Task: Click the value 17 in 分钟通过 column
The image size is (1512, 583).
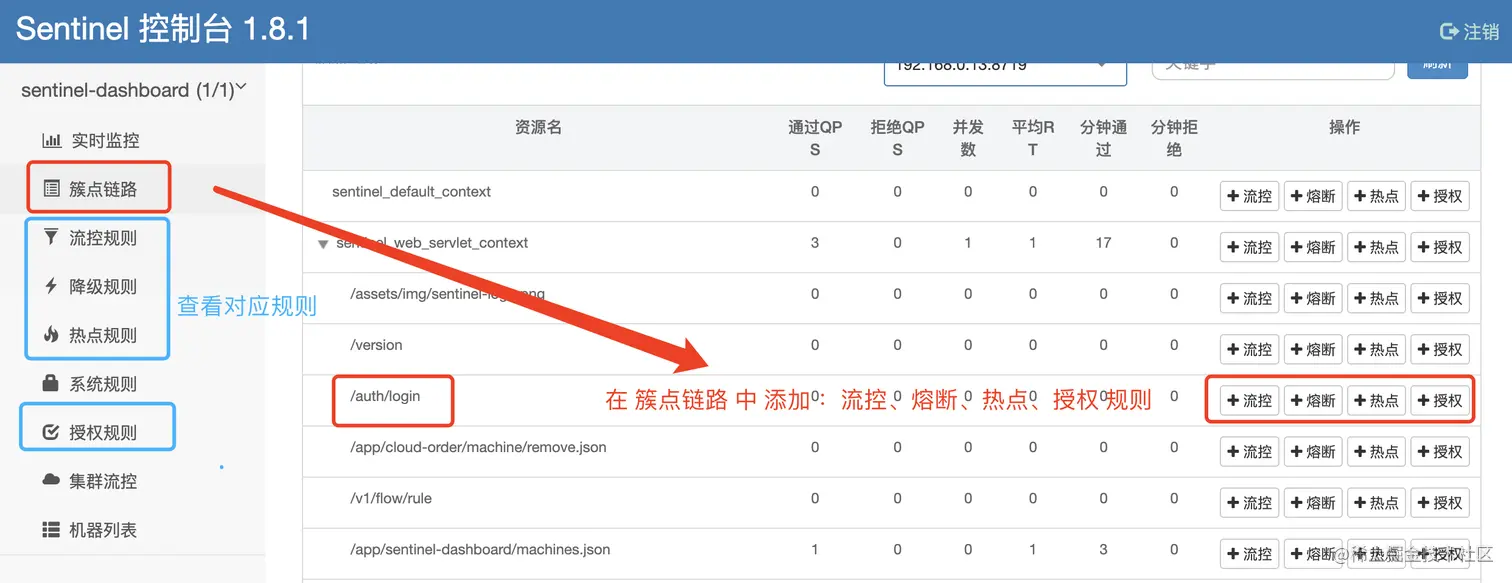Action: pos(1103,242)
